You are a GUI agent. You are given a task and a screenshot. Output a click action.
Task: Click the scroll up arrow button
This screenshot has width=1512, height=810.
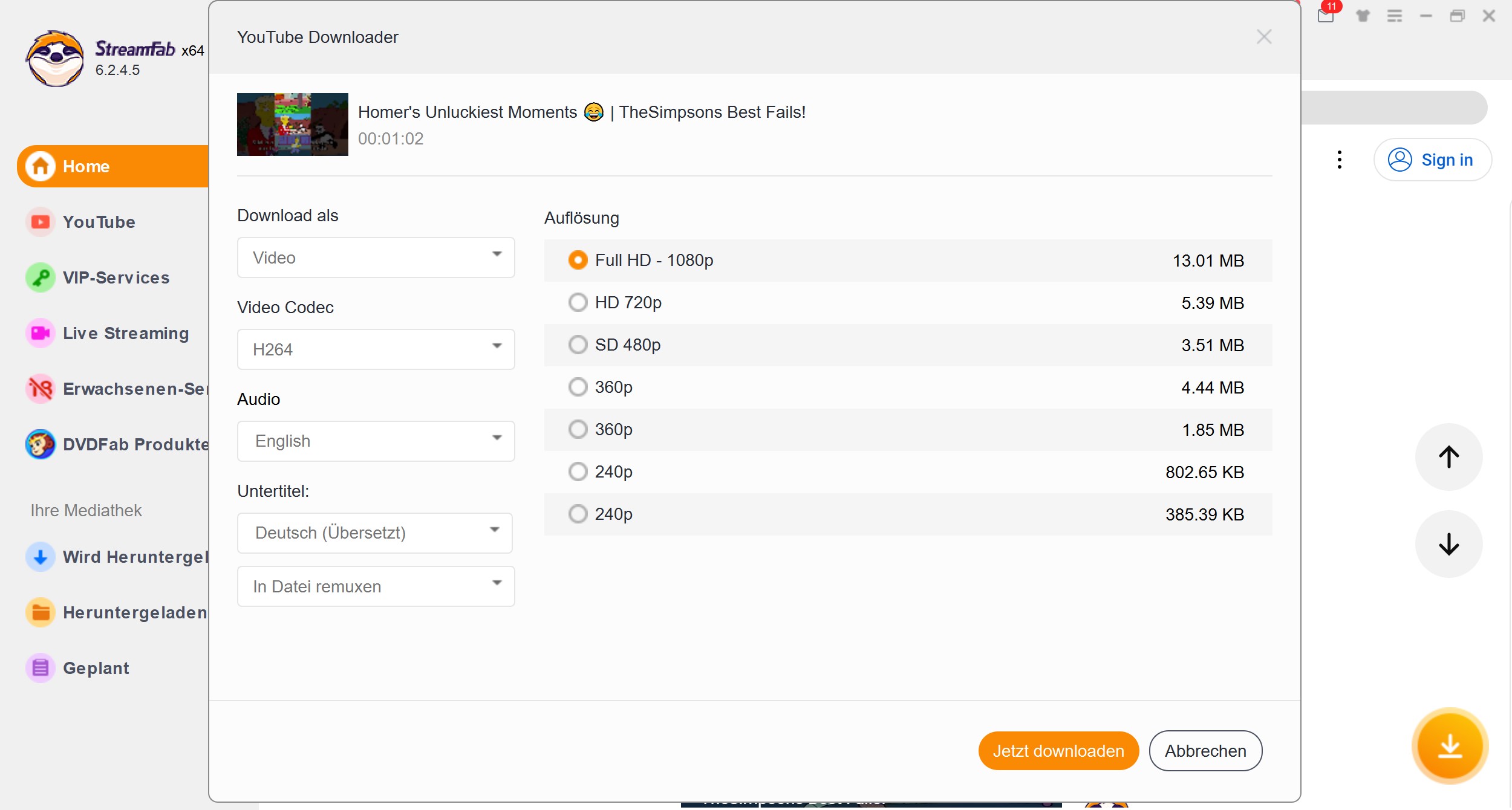click(1449, 457)
